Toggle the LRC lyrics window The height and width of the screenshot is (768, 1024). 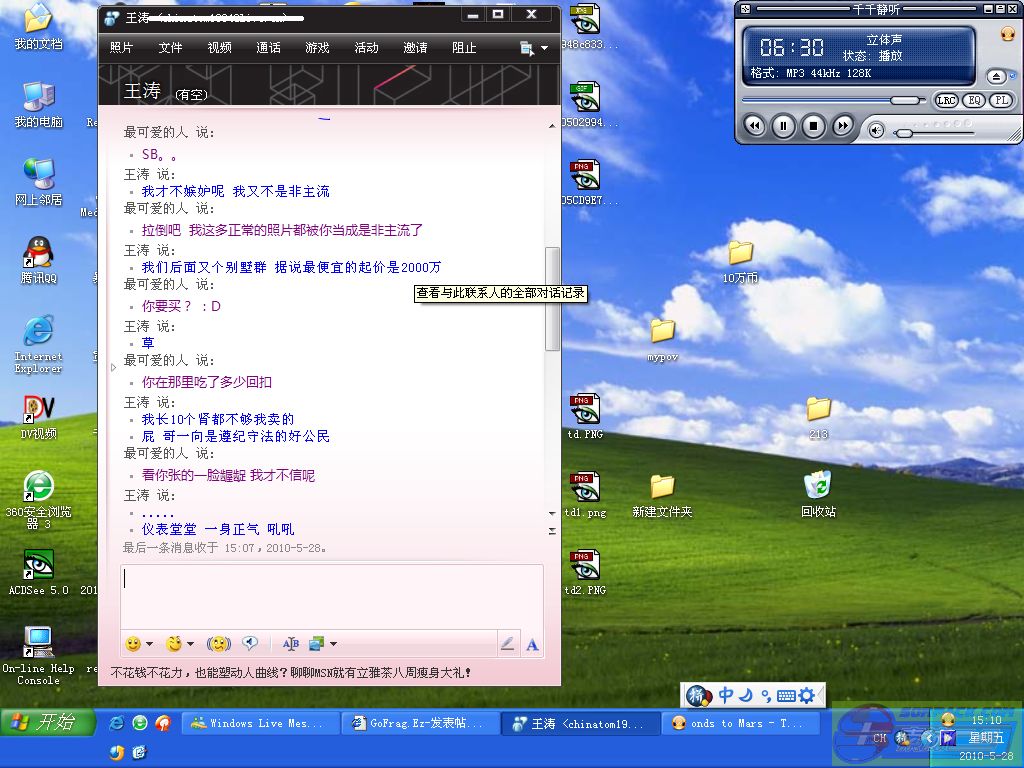[945, 101]
